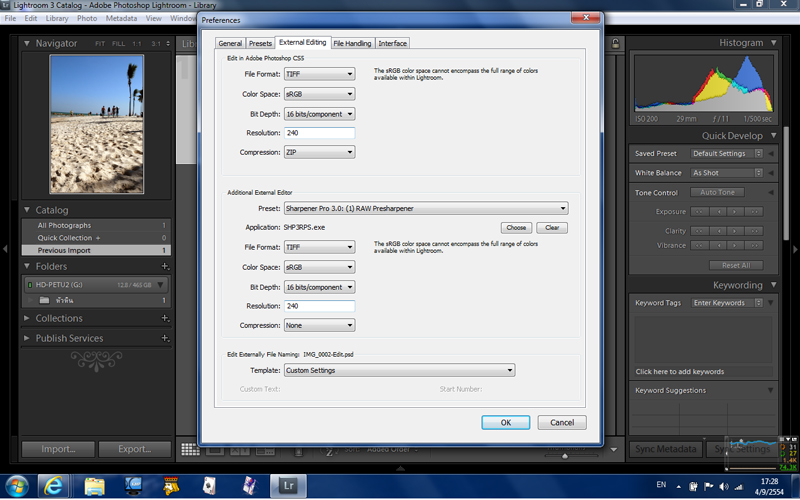
Task: Collapse the Quick Develop panel
Action: pyautogui.click(x=773, y=136)
